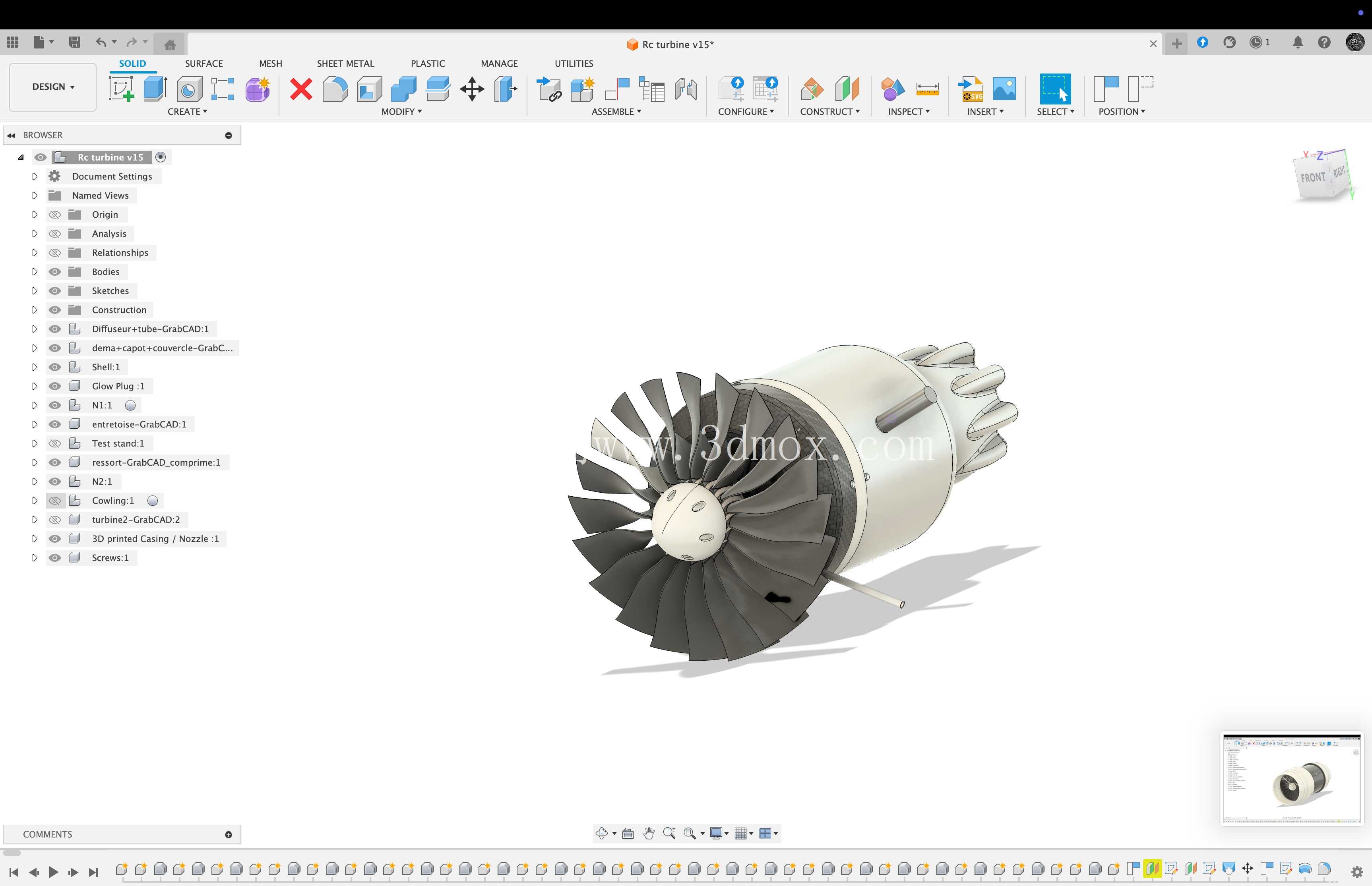
Task: Select the Pan hand tool
Action: [x=649, y=833]
